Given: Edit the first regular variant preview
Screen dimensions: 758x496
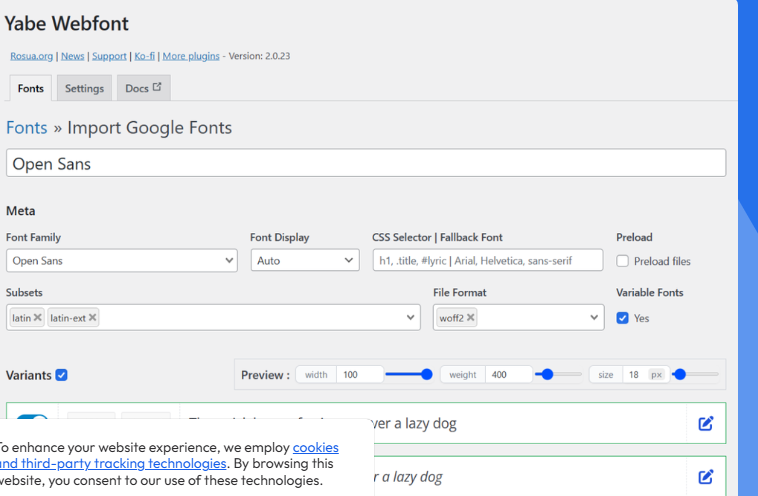Looking at the screenshot, I should tap(706, 423).
